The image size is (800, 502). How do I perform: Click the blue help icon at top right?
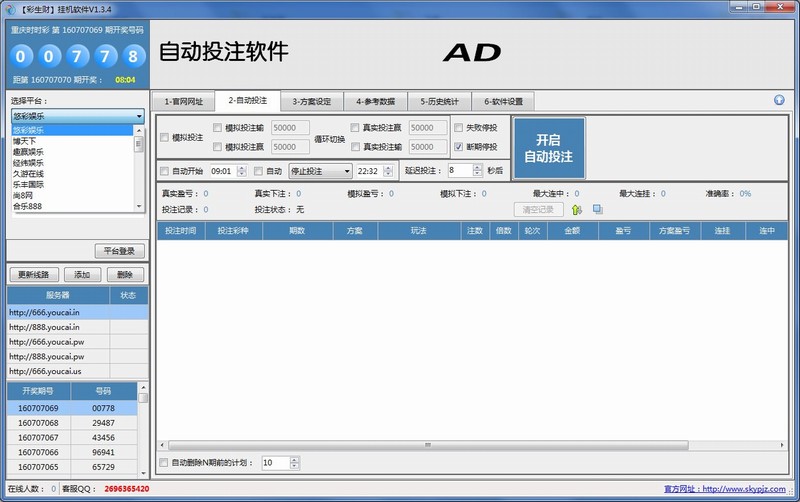[x=779, y=100]
